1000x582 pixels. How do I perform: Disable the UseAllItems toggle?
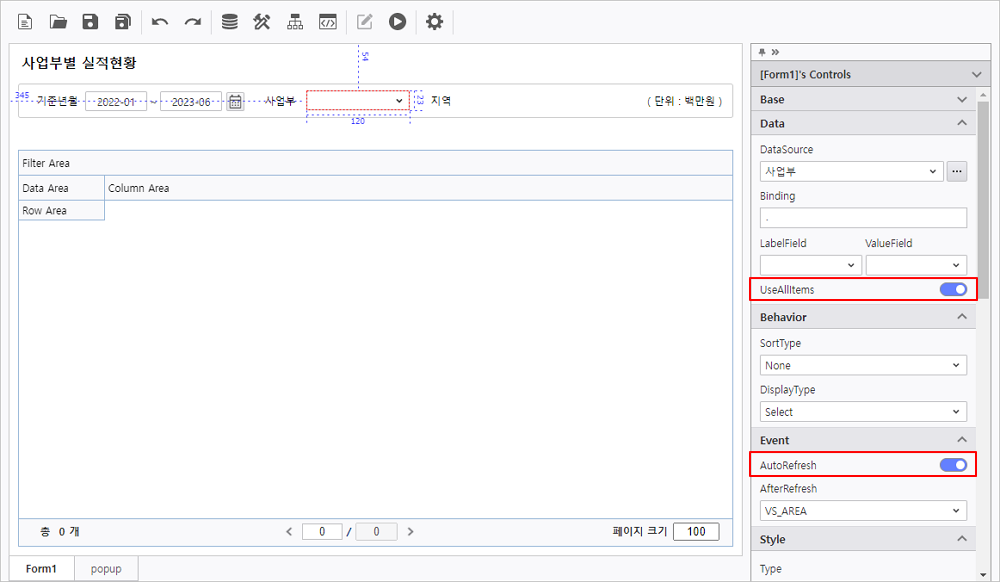pos(953,290)
